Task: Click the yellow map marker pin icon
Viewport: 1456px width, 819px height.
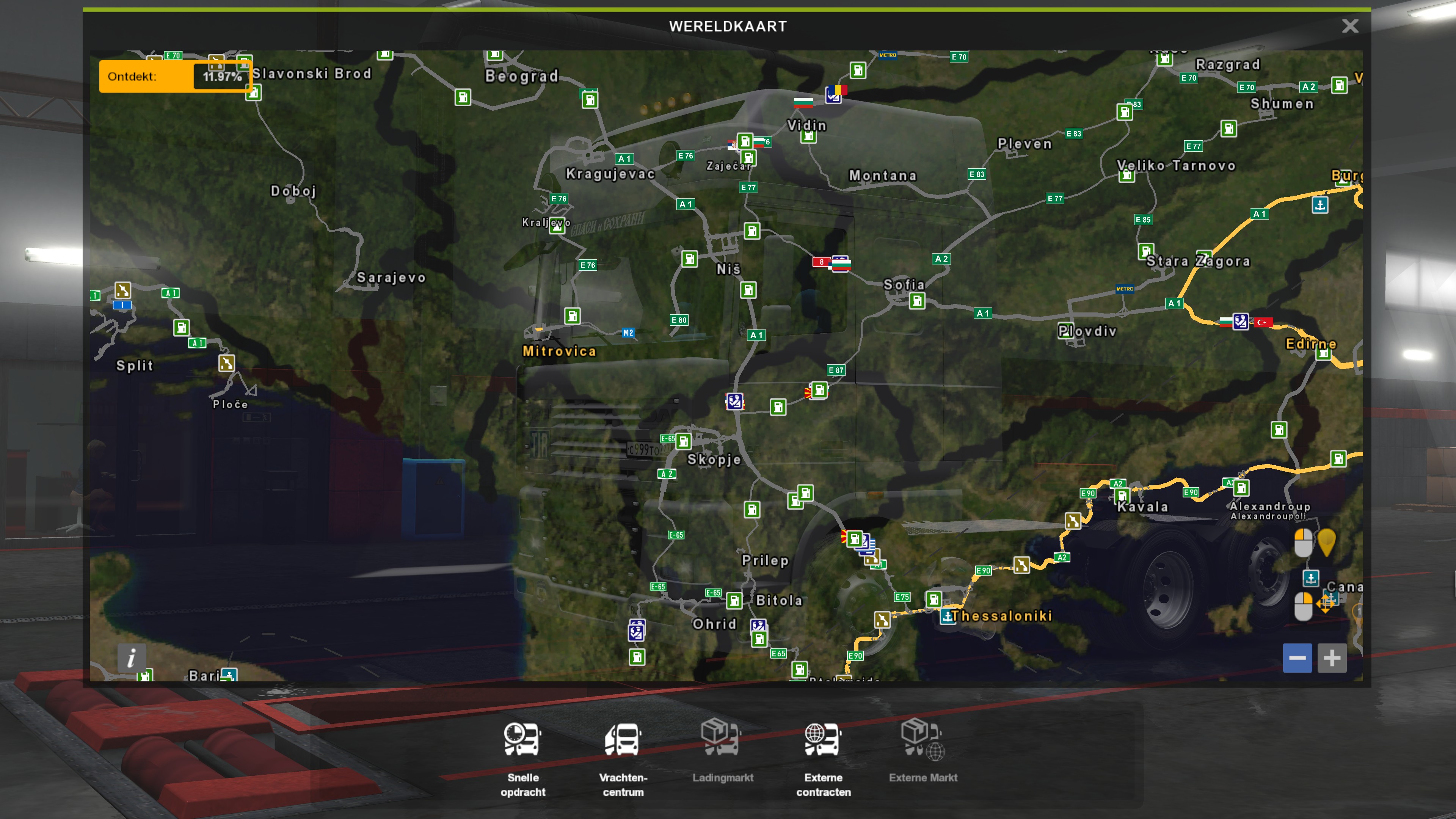Action: (x=1326, y=543)
